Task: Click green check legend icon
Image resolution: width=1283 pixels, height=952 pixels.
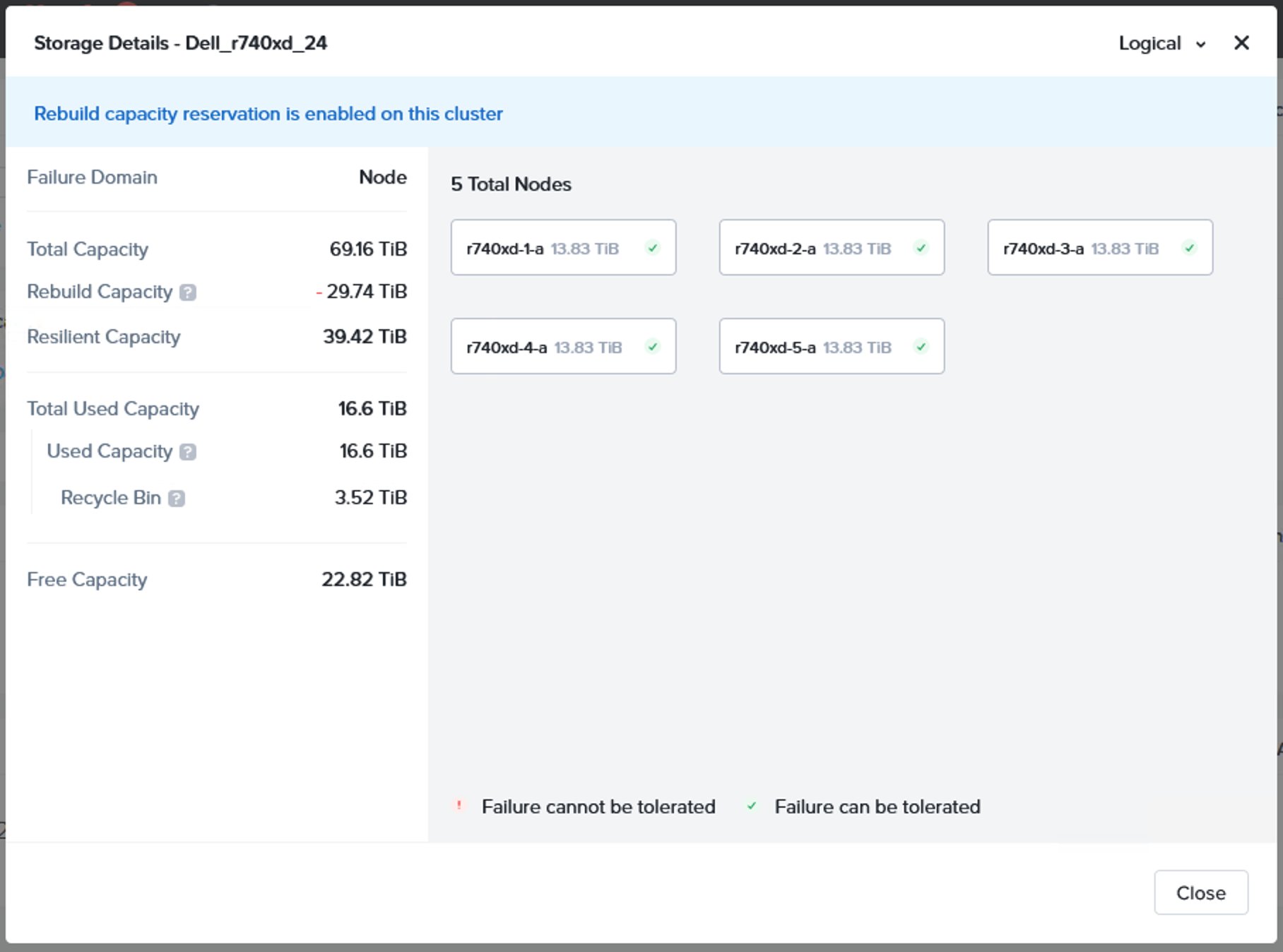Action: click(752, 806)
